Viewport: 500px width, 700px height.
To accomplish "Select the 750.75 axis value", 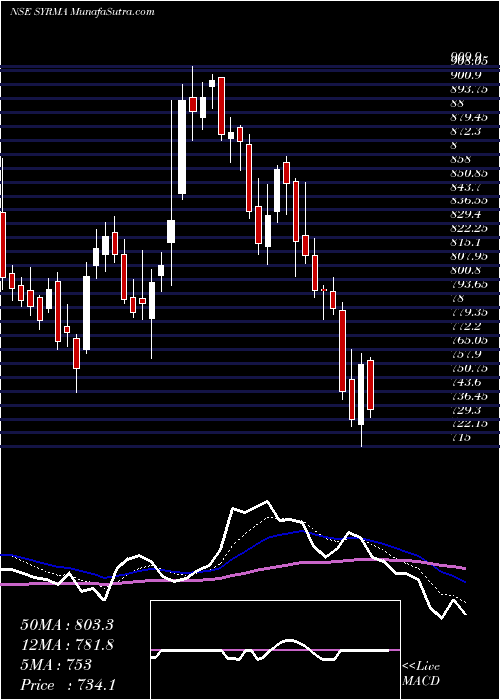I will [x=468, y=368].
